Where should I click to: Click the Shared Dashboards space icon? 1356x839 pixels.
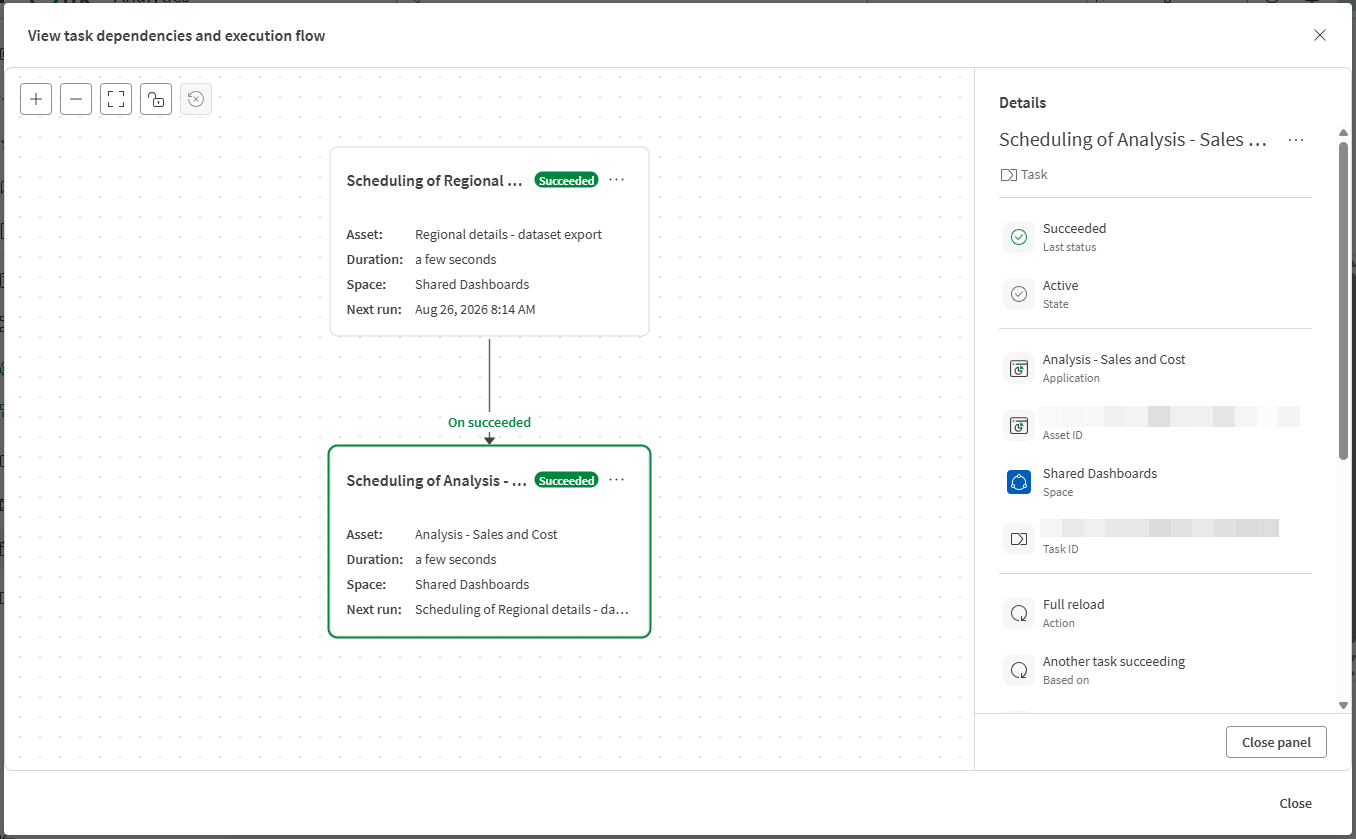[1019, 482]
